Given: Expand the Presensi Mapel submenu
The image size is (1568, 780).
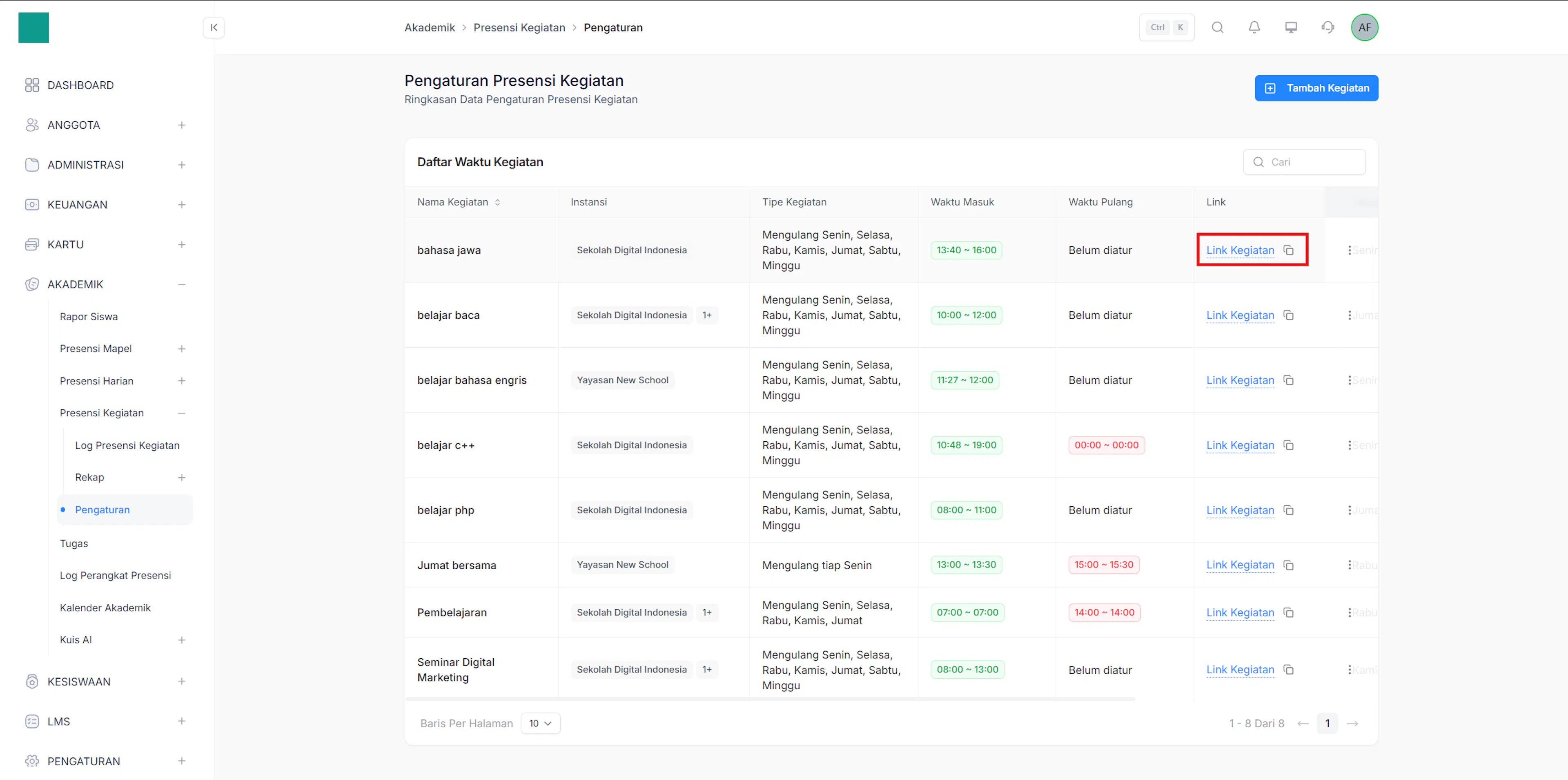Looking at the screenshot, I should 181,349.
